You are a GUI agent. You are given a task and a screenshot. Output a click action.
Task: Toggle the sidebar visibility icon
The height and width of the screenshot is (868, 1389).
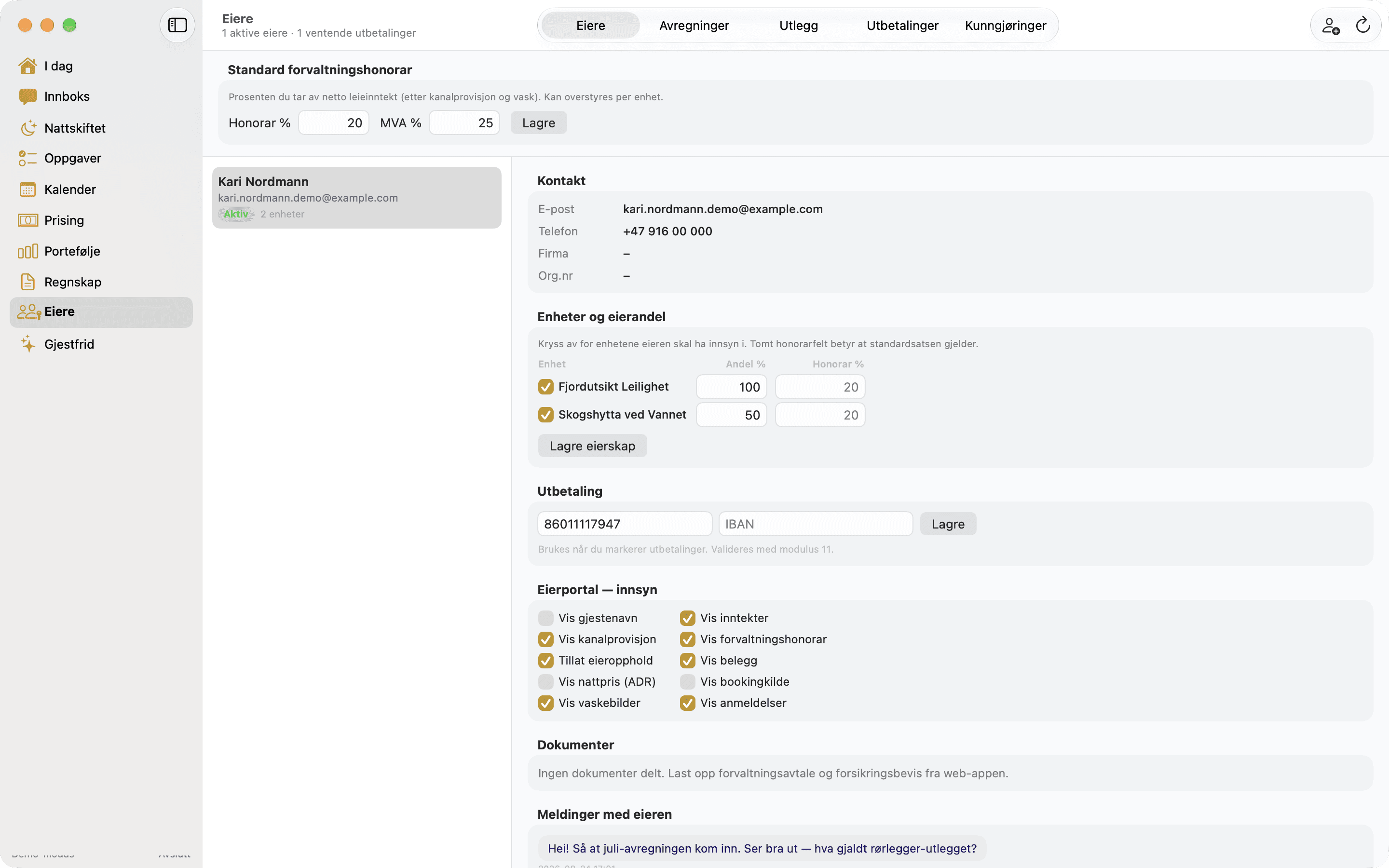pyautogui.click(x=177, y=25)
